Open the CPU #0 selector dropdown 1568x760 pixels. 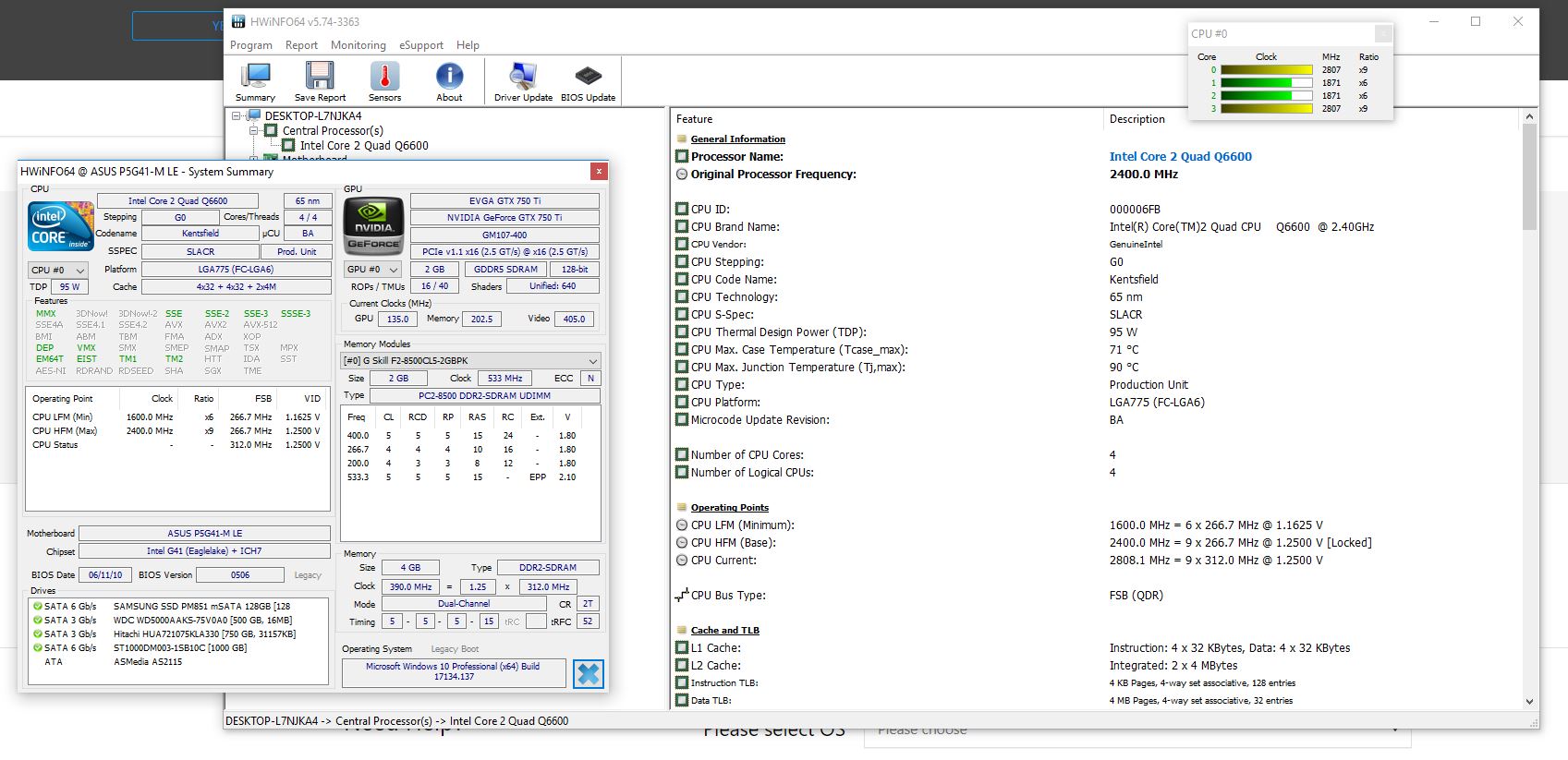click(57, 270)
